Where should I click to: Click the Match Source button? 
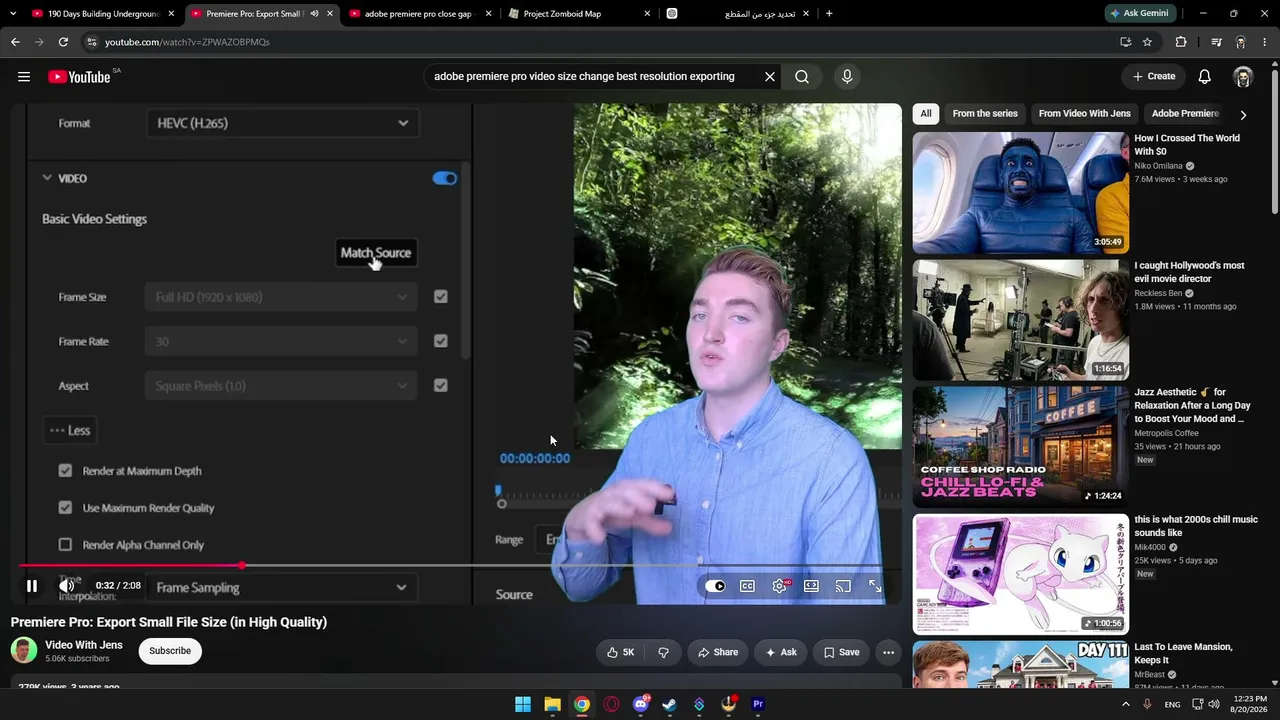point(375,253)
